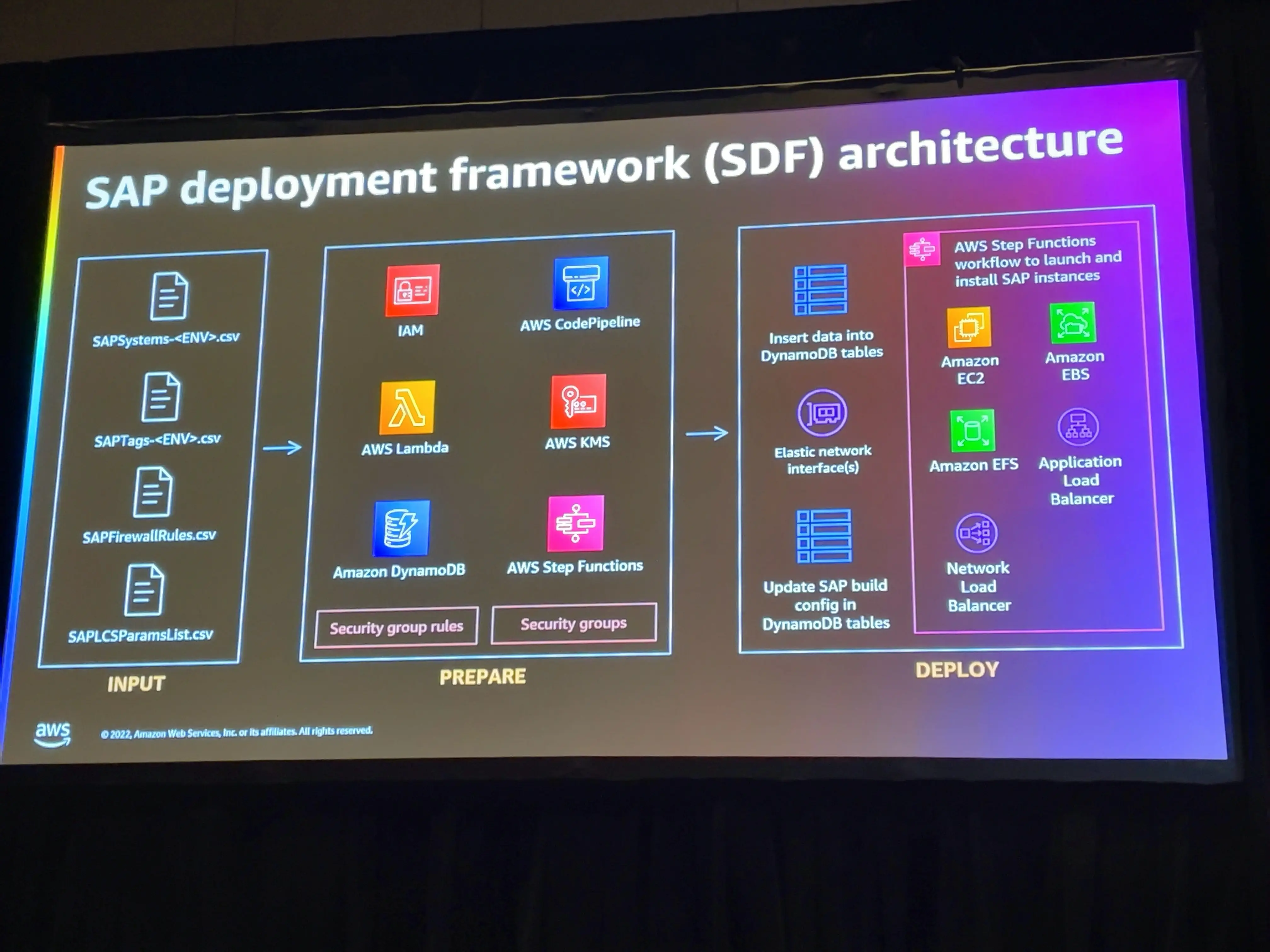The image size is (1270, 952).
Task: Select the green Amazon EBS icon
Action: click(1073, 322)
